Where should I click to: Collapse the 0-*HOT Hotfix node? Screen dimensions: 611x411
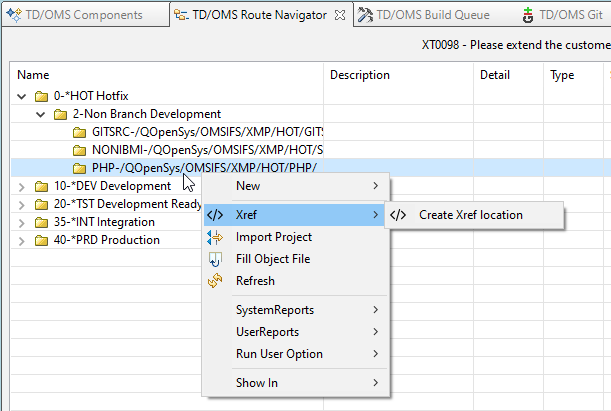tap(23, 96)
